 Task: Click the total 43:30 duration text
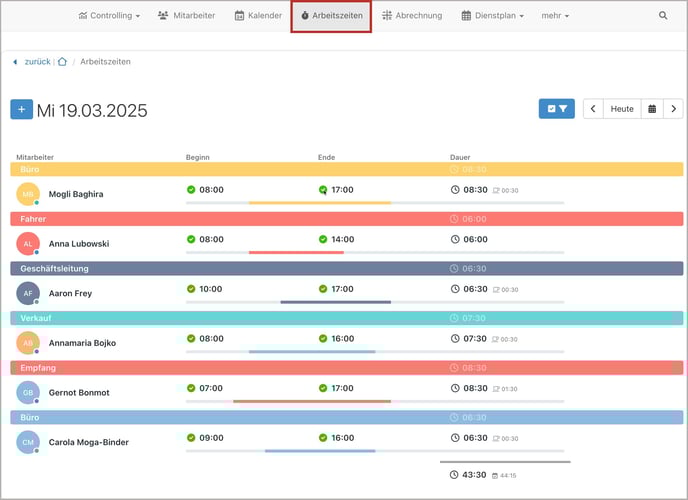(x=474, y=475)
